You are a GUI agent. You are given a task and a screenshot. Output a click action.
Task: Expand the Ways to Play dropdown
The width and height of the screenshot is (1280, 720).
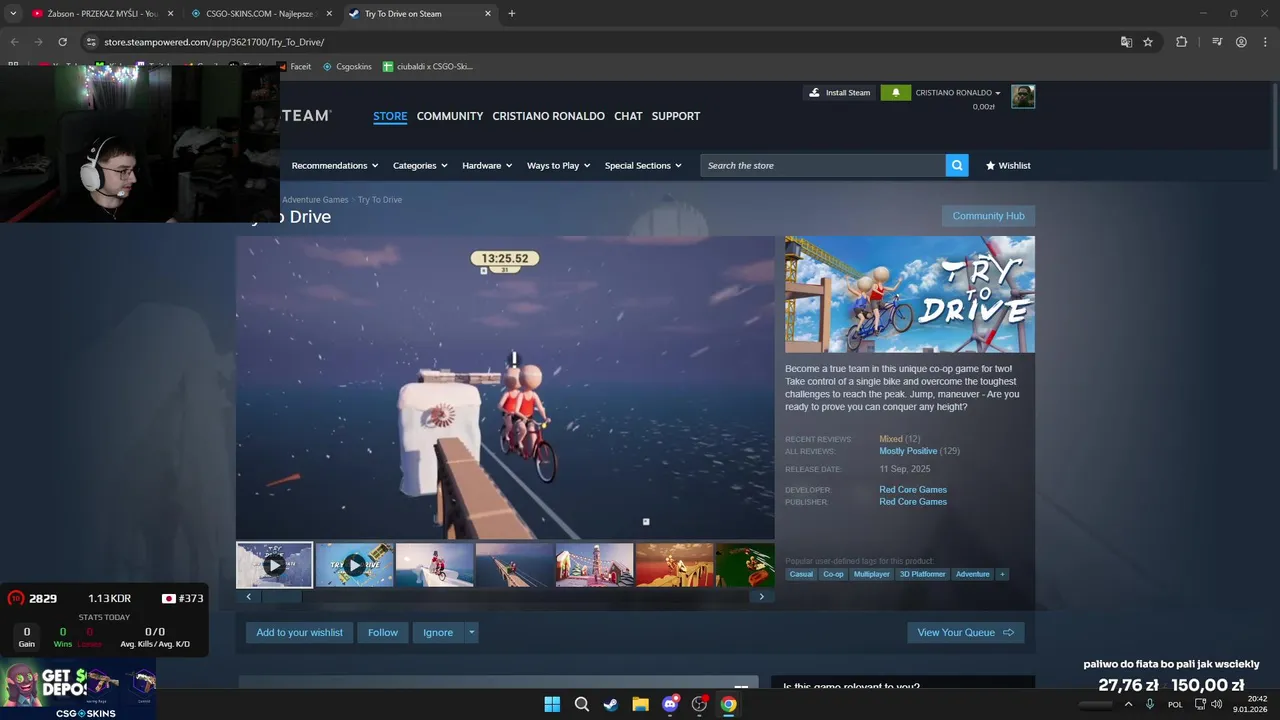click(558, 166)
